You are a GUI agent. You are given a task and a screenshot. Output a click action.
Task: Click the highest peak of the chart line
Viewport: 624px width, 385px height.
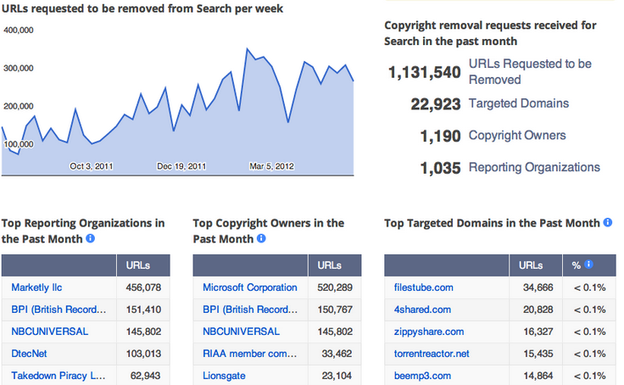(x=247, y=49)
